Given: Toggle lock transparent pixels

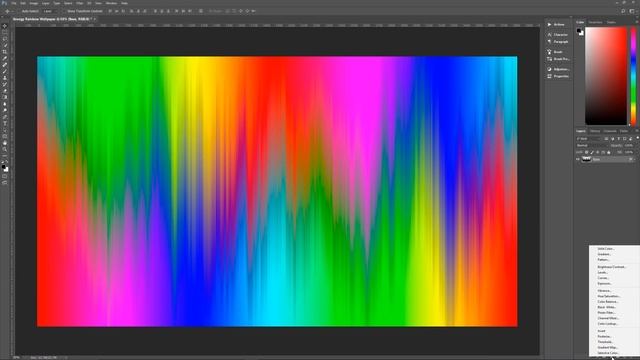Looking at the screenshot, I should tap(587, 152).
